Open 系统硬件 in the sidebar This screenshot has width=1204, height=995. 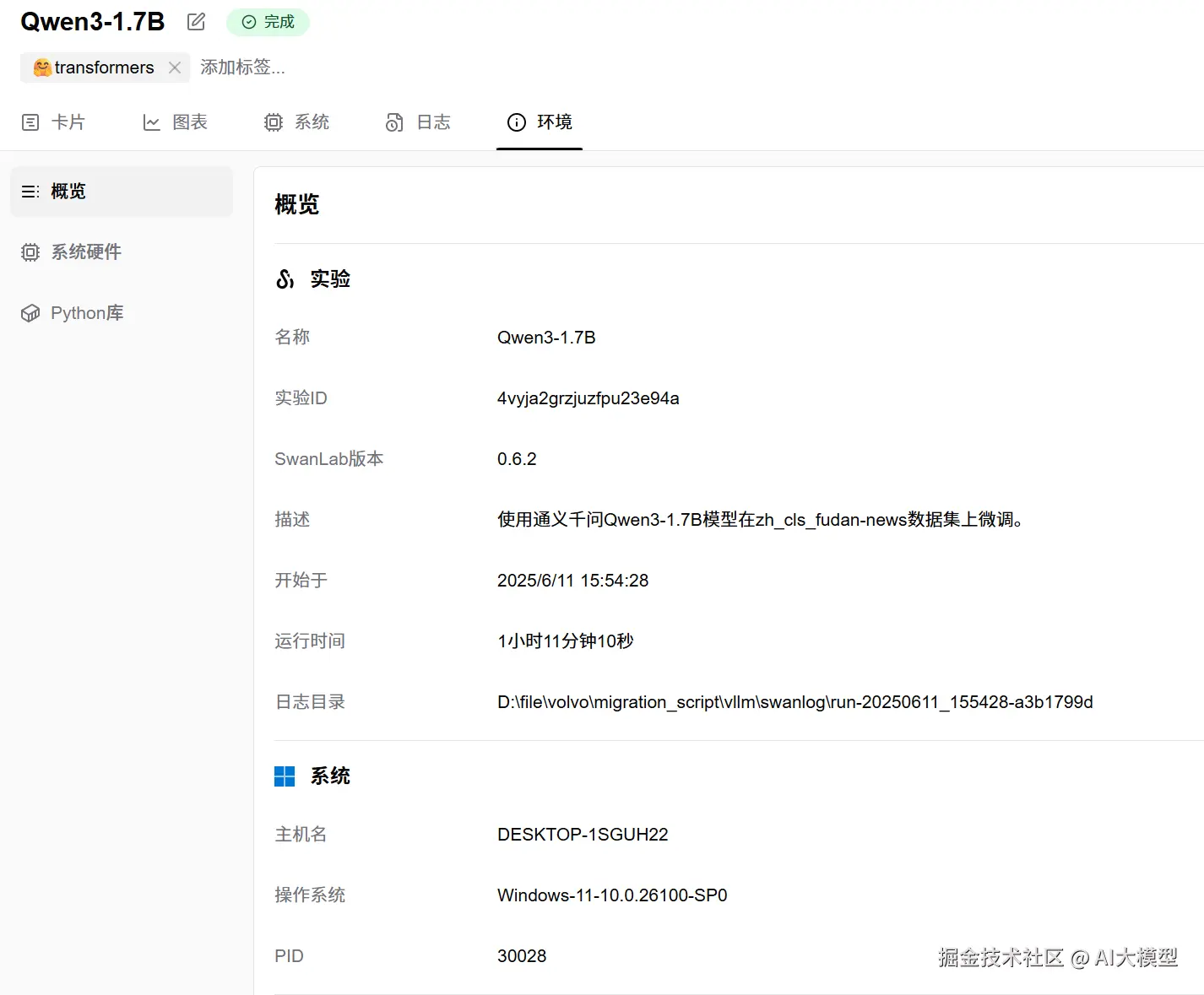click(122, 252)
